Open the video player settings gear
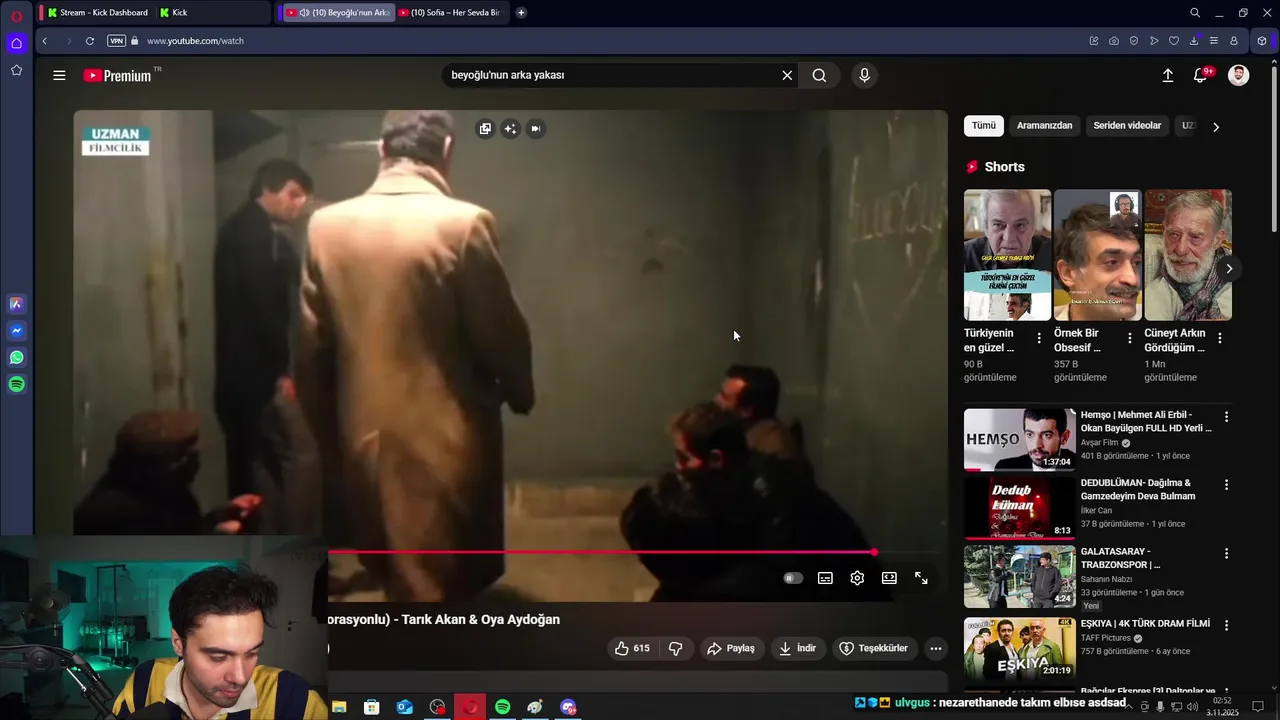Viewport: 1280px width, 720px height. tap(857, 578)
